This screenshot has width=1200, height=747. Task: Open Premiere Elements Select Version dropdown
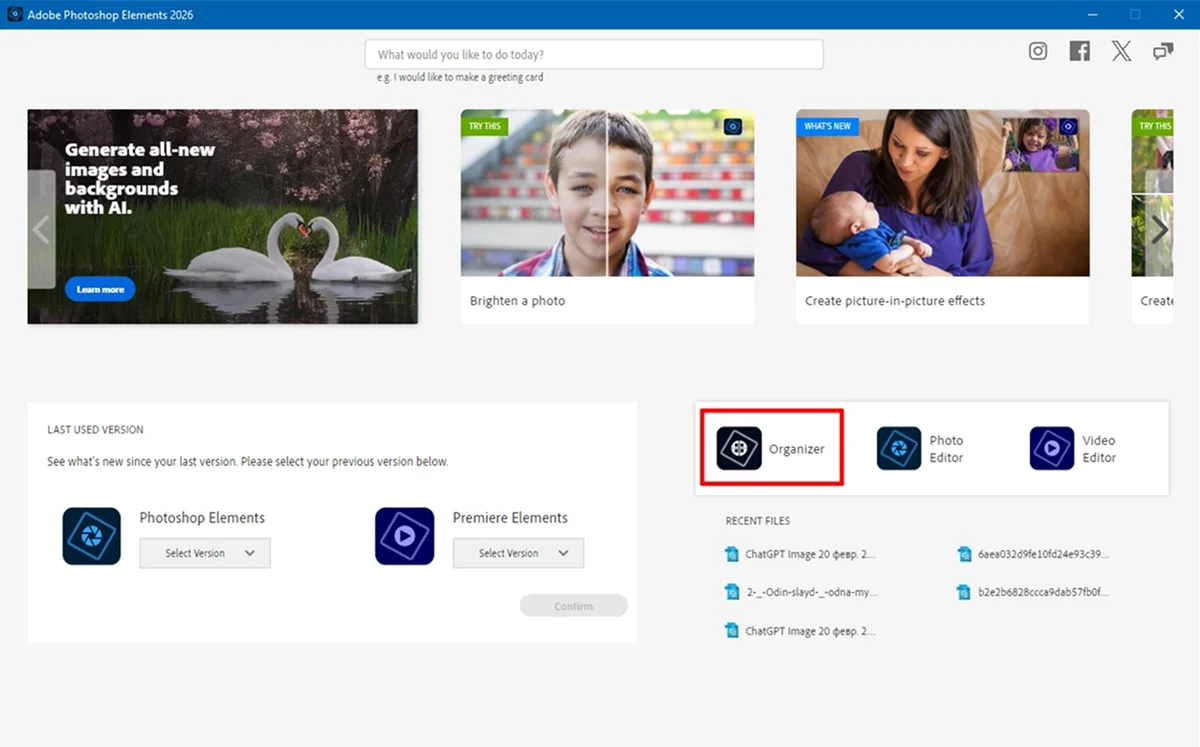click(x=518, y=553)
